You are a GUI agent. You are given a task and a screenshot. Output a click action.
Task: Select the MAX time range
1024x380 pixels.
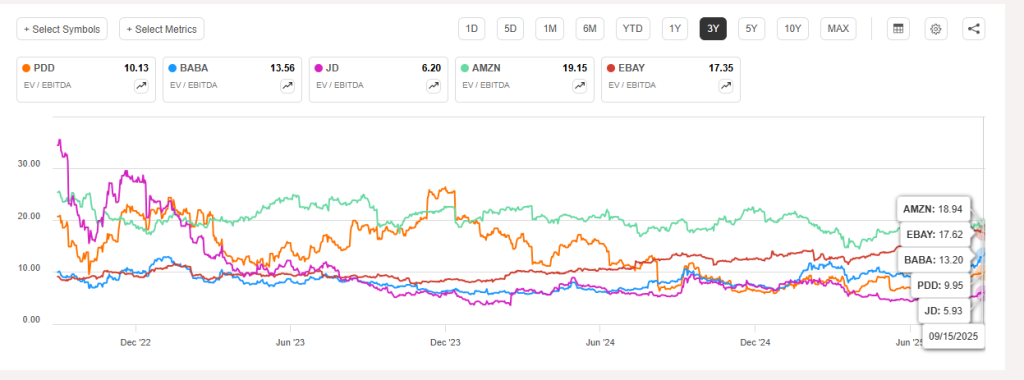[x=838, y=29]
